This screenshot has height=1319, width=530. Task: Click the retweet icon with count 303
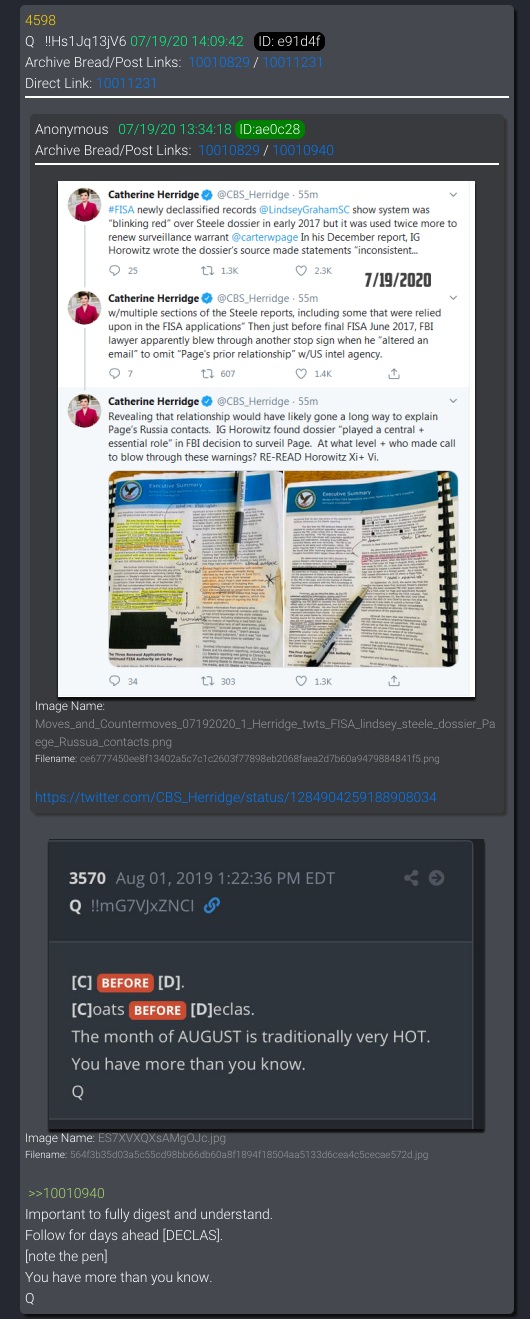click(x=208, y=681)
